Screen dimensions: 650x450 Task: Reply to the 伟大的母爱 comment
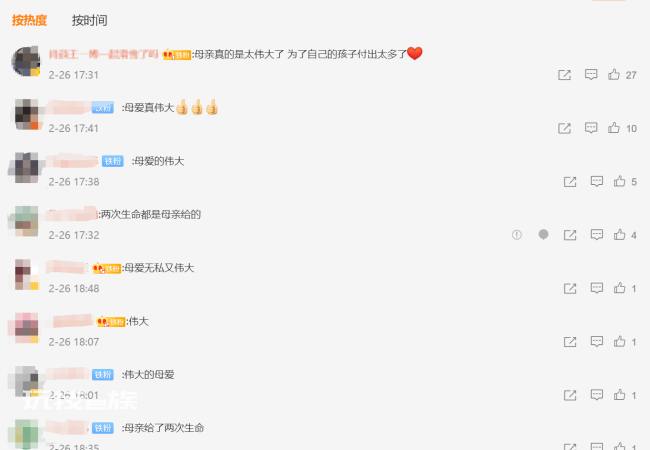(597, 395)
